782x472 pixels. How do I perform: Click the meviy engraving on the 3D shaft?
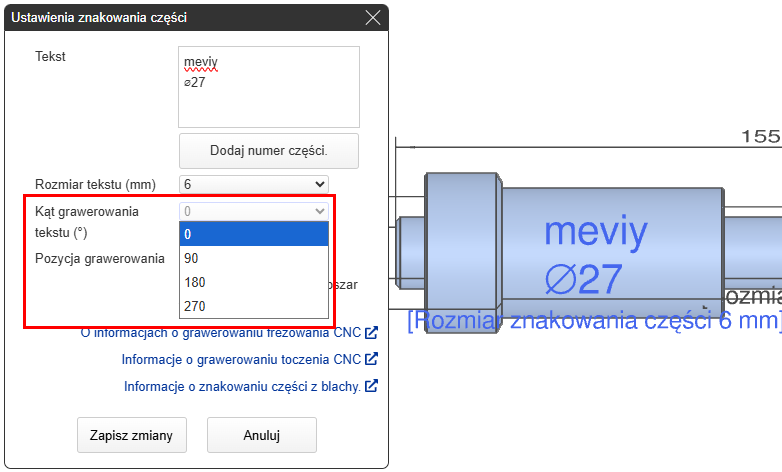(595, 233)
